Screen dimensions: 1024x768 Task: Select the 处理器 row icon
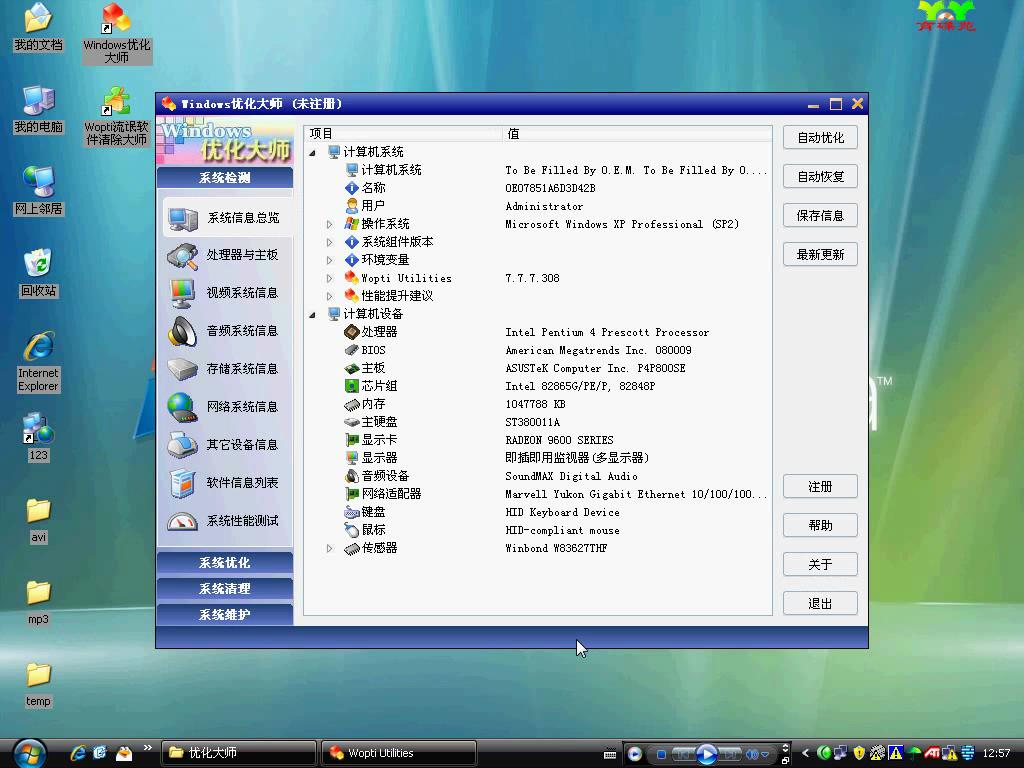[352, 332]
